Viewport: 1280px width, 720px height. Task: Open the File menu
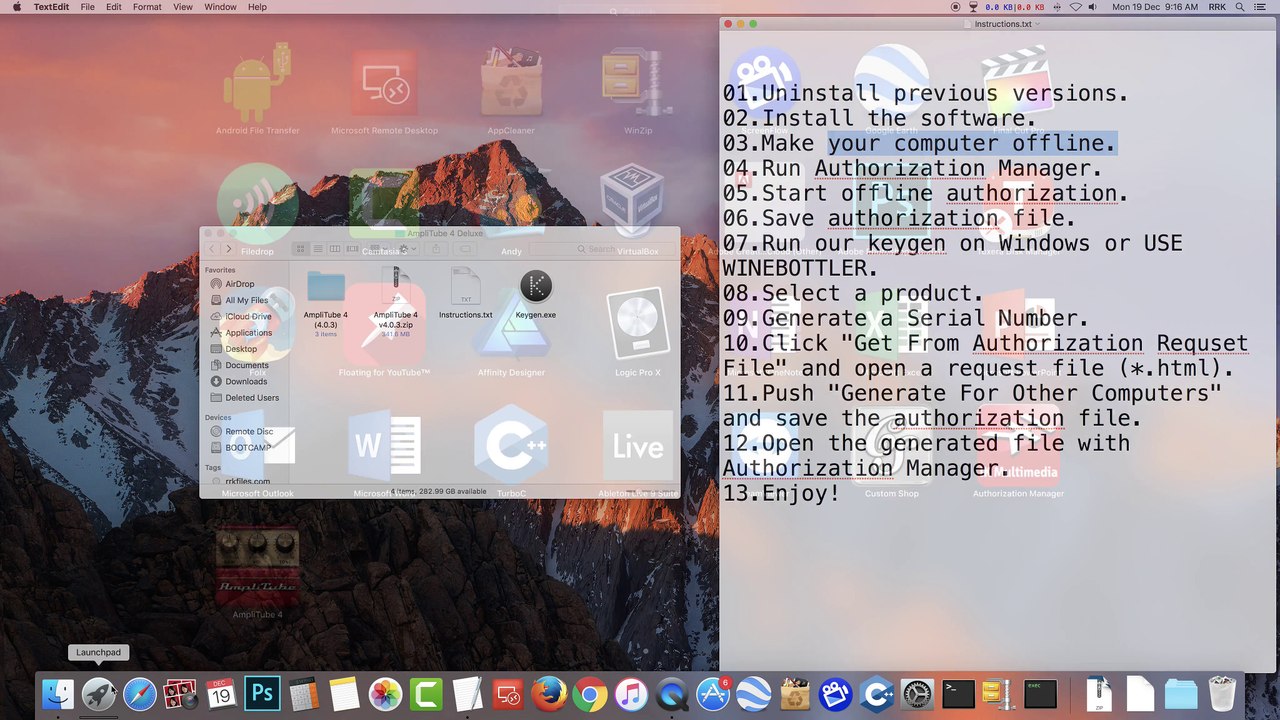(88, 7)
